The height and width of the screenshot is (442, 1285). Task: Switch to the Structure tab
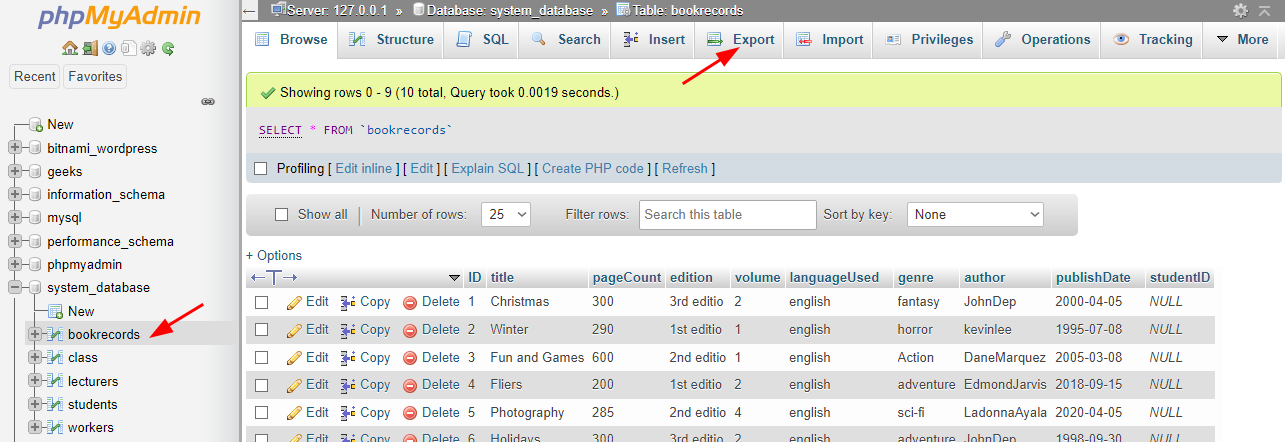(x=392, y=40)
